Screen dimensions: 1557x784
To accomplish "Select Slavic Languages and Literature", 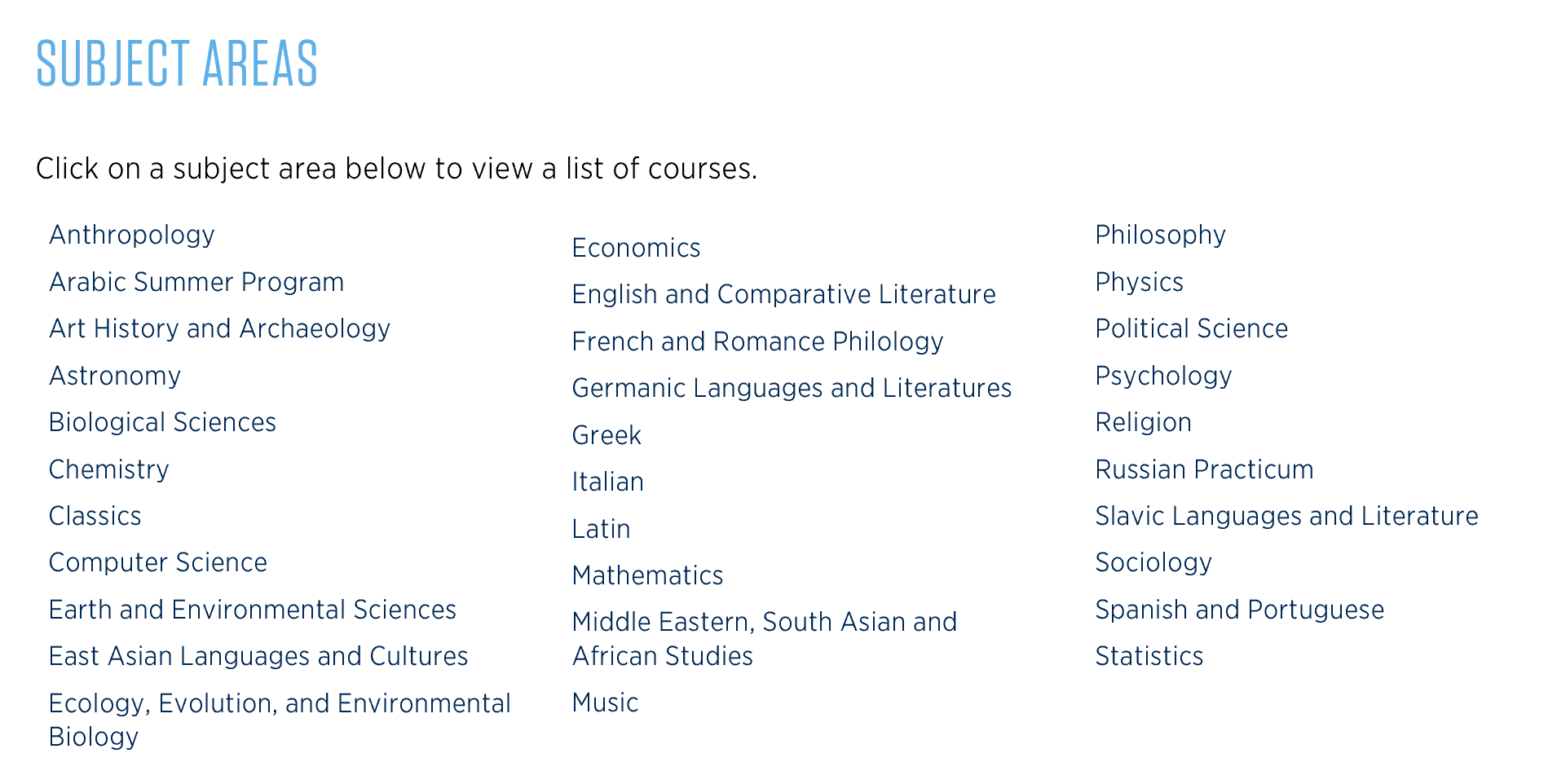I will (x=1287, y=516).
